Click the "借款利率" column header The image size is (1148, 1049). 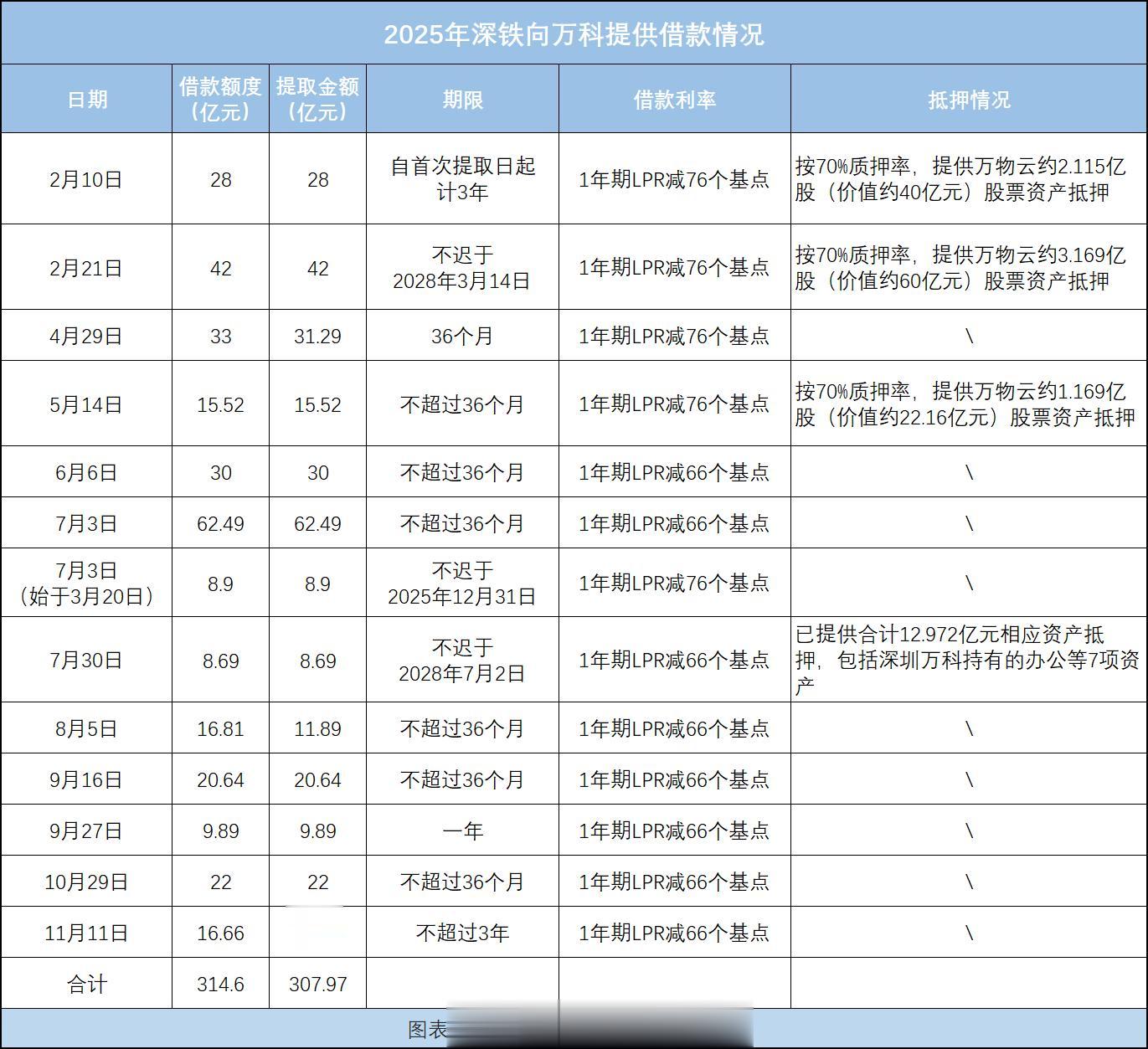(674, 100)
